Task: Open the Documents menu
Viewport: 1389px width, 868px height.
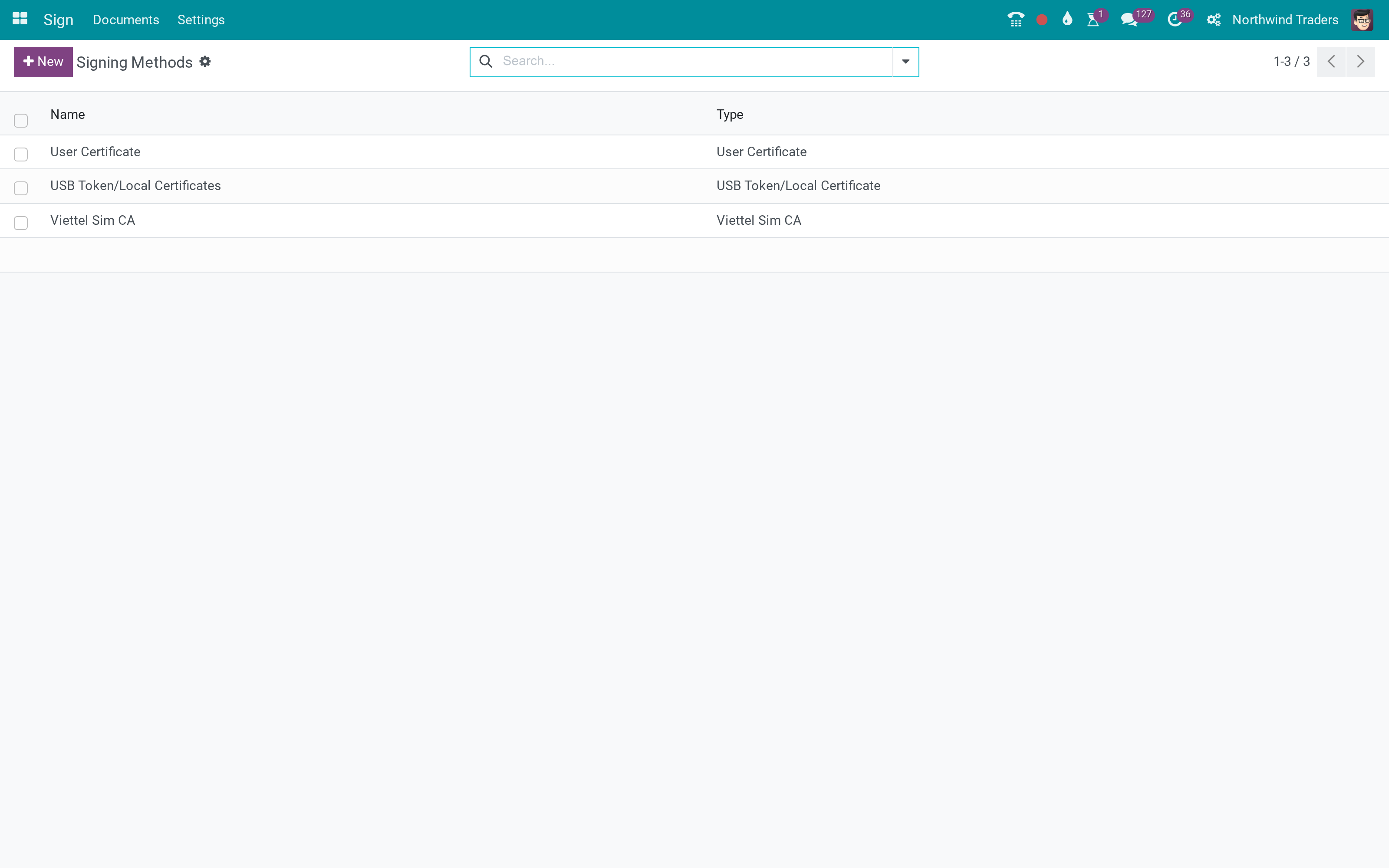Action: click(126, 20)
